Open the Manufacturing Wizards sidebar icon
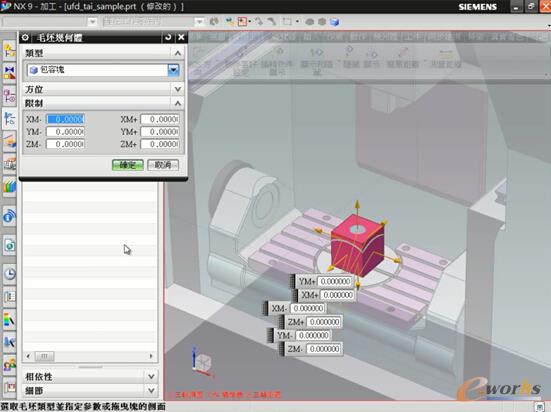The width and height of the screenshot is (551, 412). click(x=9, y=342)
